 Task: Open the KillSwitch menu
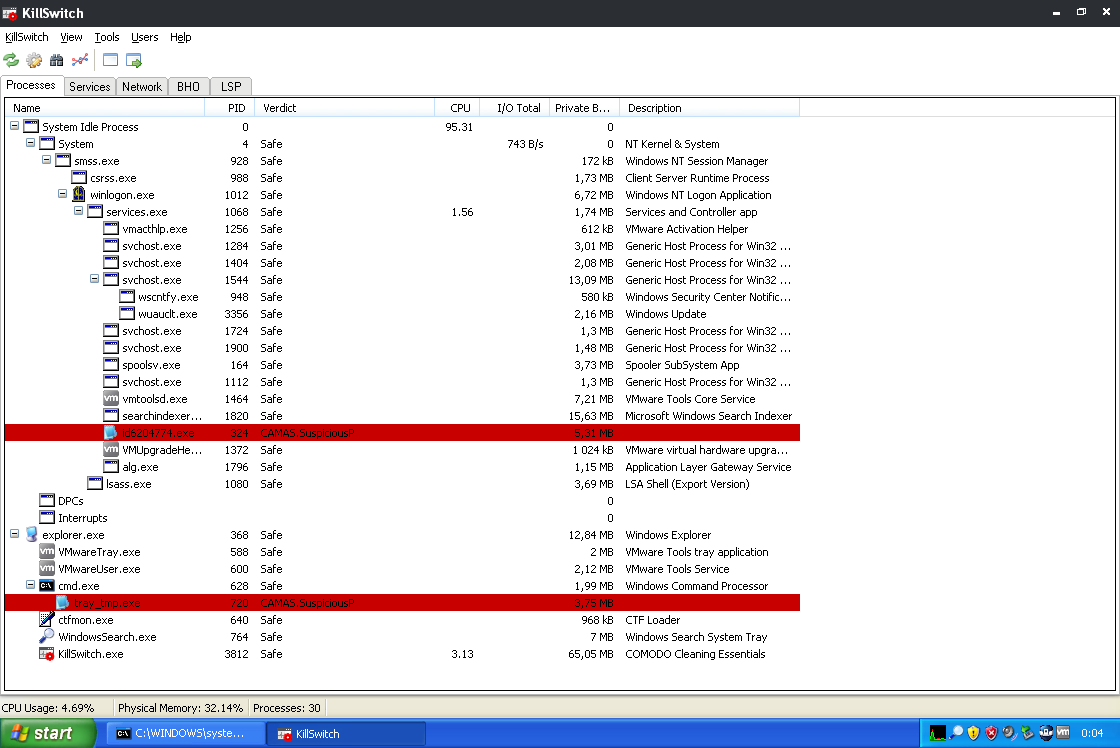coord(26,37)
